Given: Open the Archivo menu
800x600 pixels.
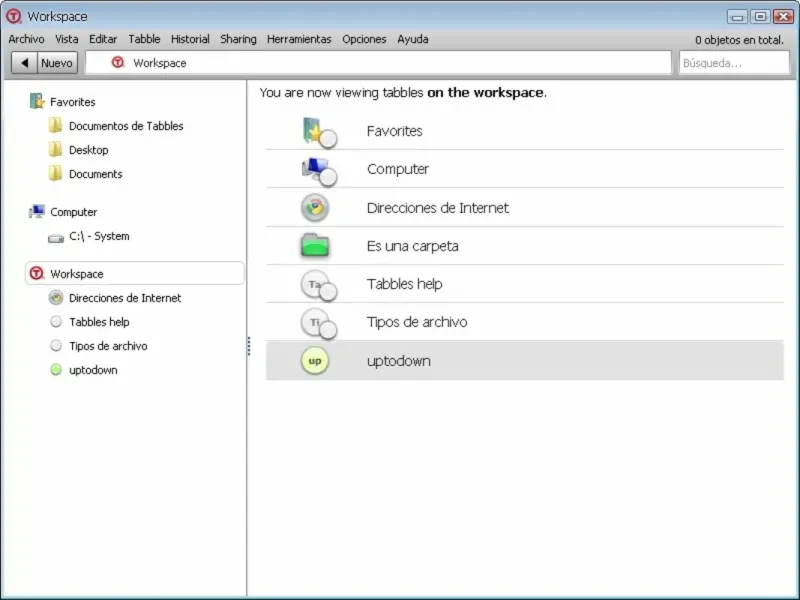Looking at the screenshot, I should [x=26, y=39].
